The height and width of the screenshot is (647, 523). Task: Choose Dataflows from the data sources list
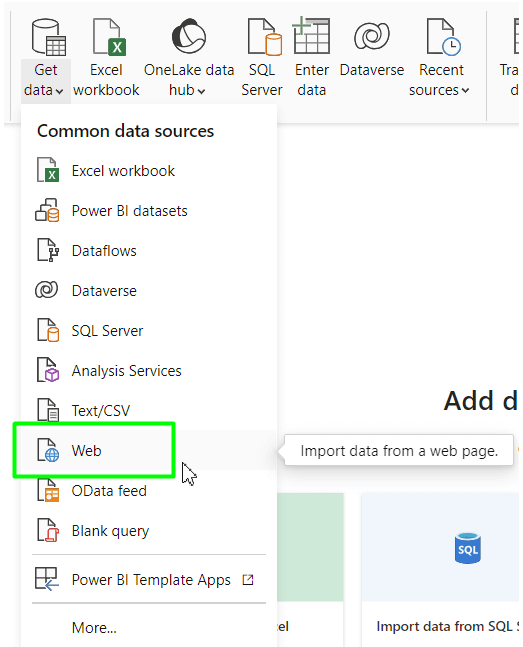click(x=149, y=250)
